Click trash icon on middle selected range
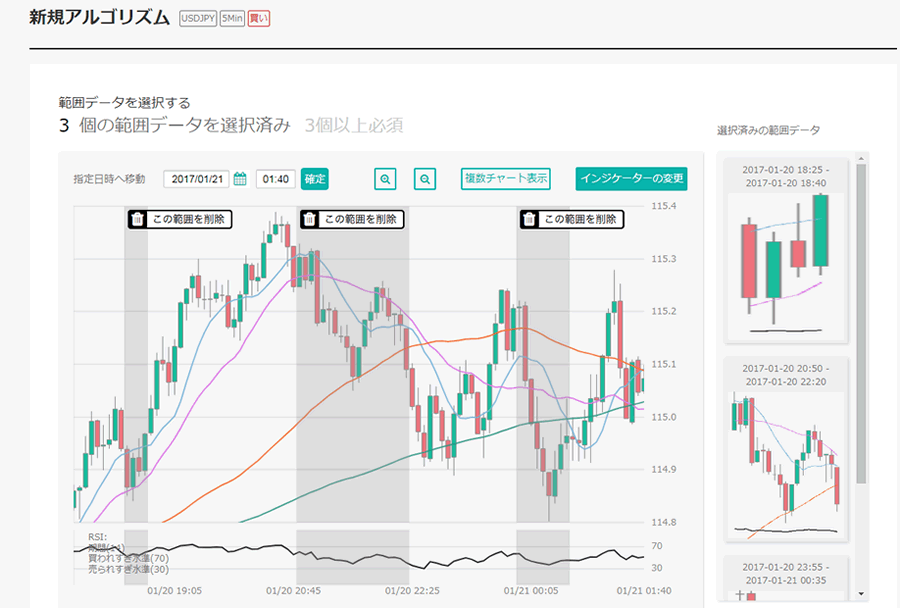The image size is (900, 608). 309,219
